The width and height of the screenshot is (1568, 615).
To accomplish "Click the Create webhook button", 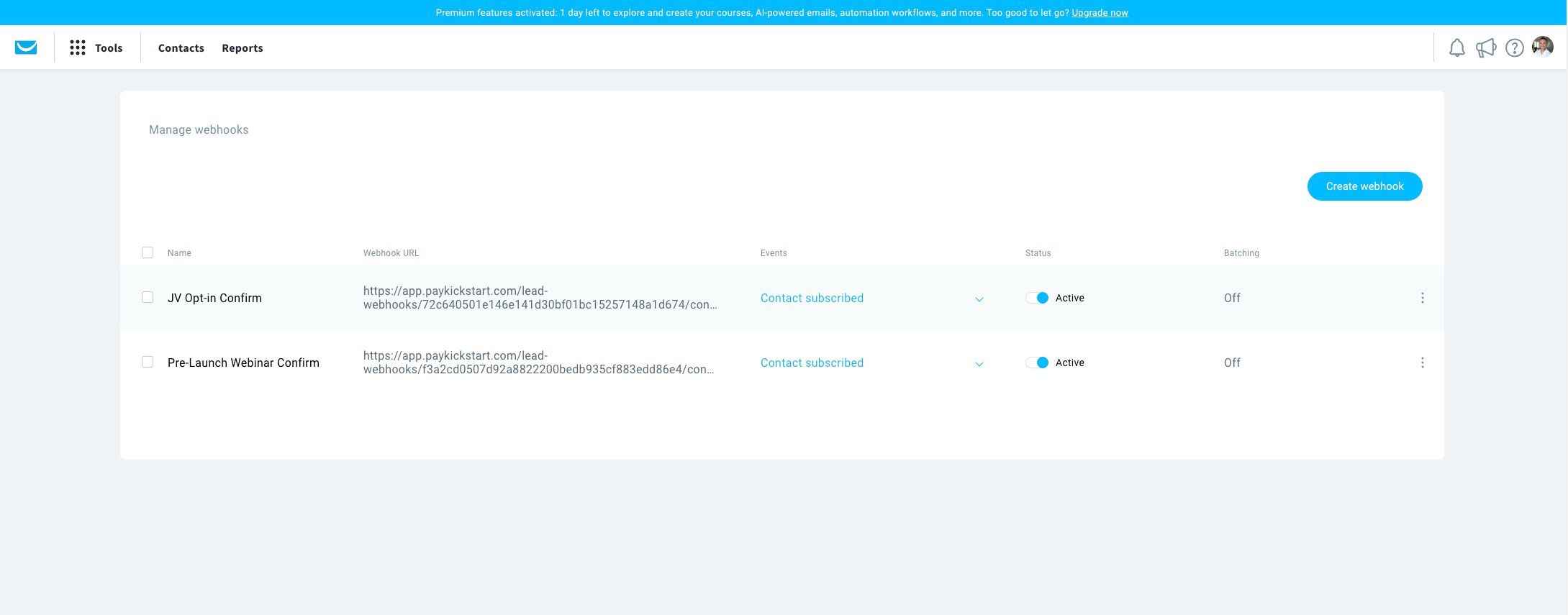I will 1364,186.
